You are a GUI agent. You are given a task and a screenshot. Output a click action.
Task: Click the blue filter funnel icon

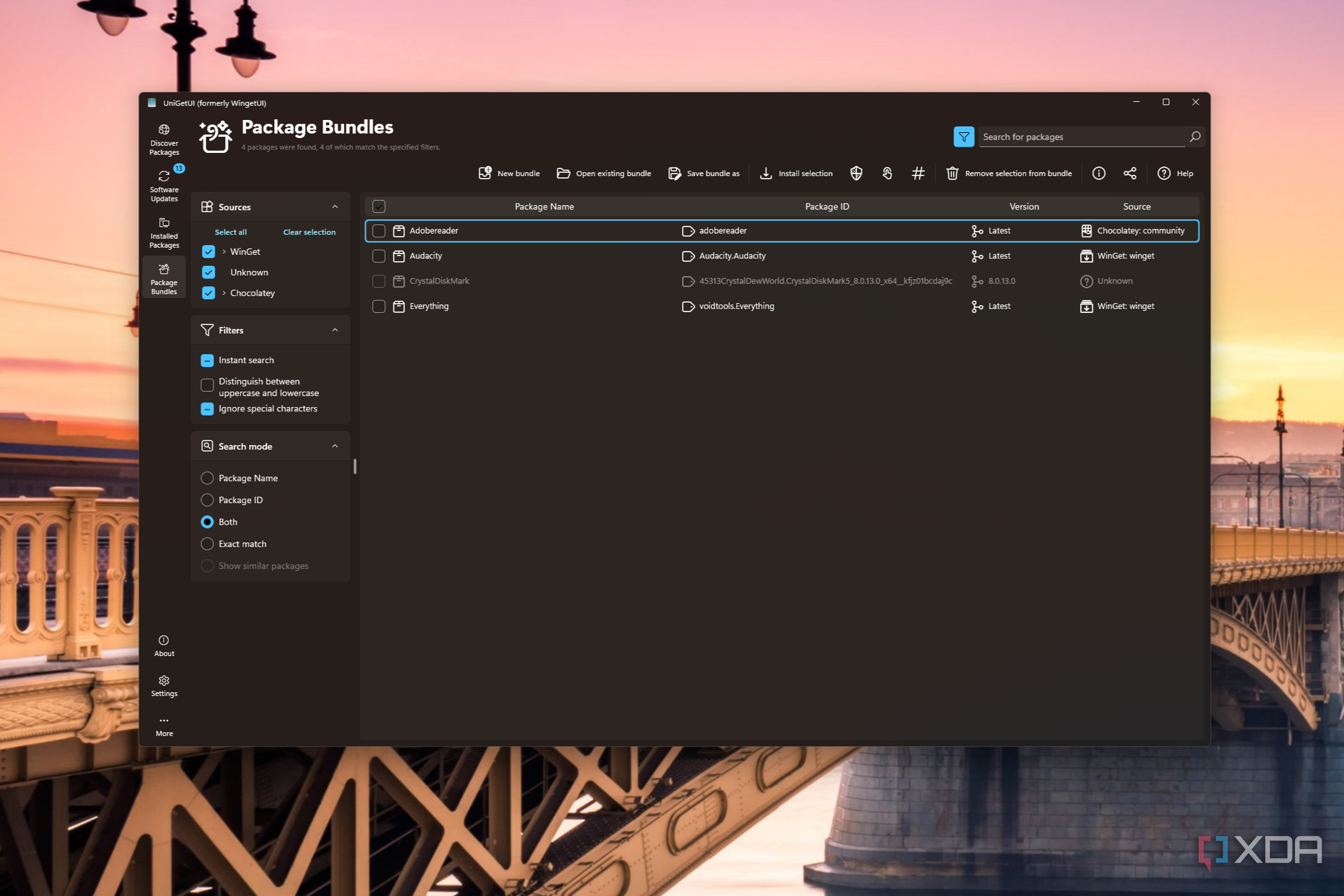tap(963, 137)
